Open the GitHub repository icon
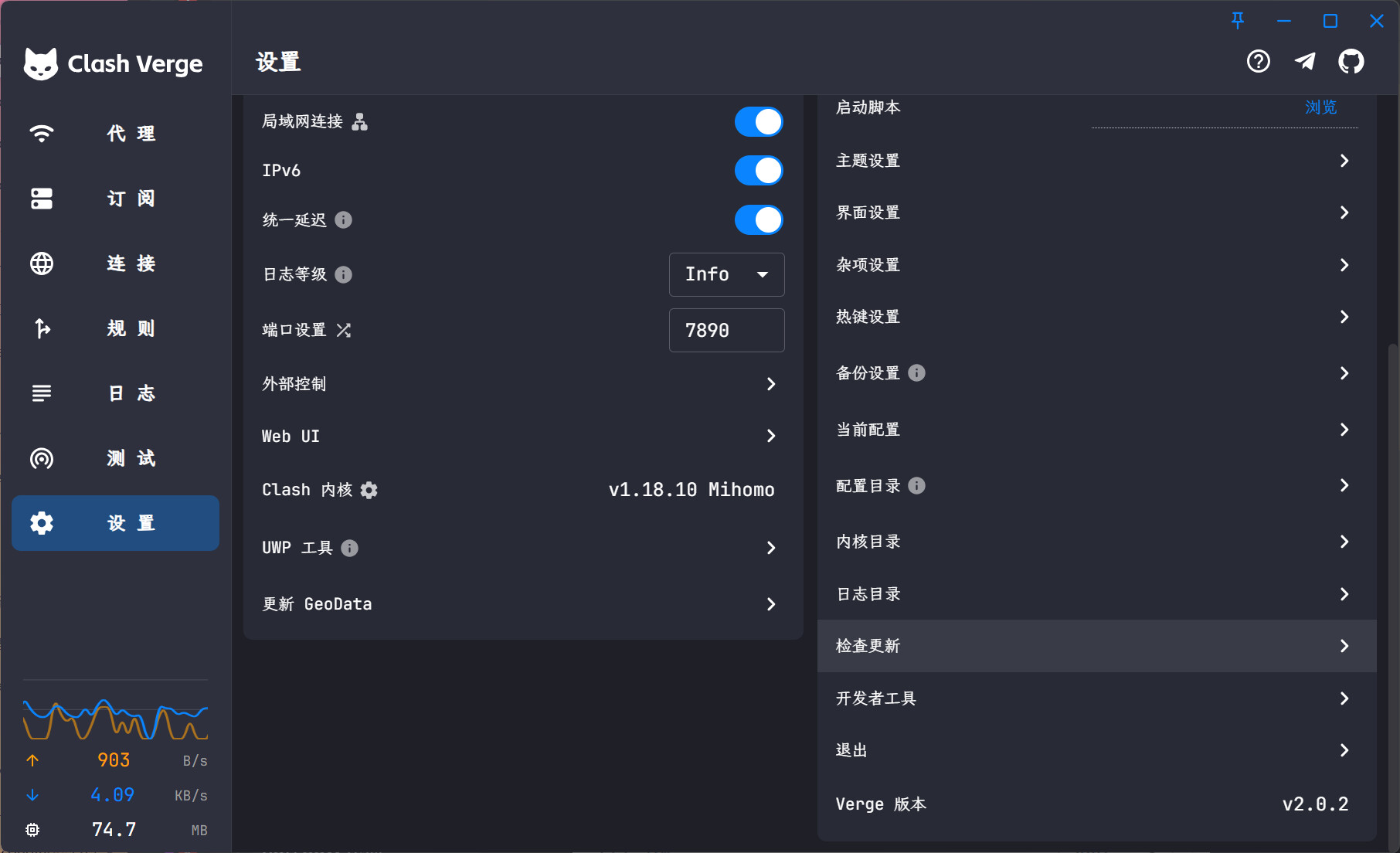The height and width of the screenshot is (853, 1400). pyautogui.click(x=1351, y=61)
